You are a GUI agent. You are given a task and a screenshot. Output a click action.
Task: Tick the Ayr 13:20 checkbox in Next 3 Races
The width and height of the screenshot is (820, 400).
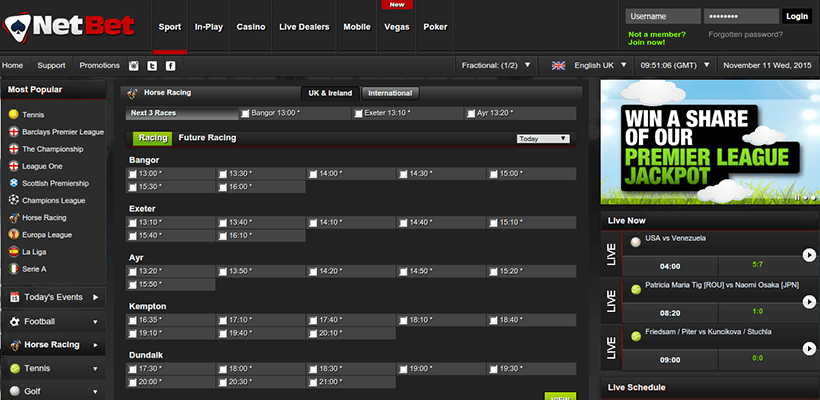point(471,113)
